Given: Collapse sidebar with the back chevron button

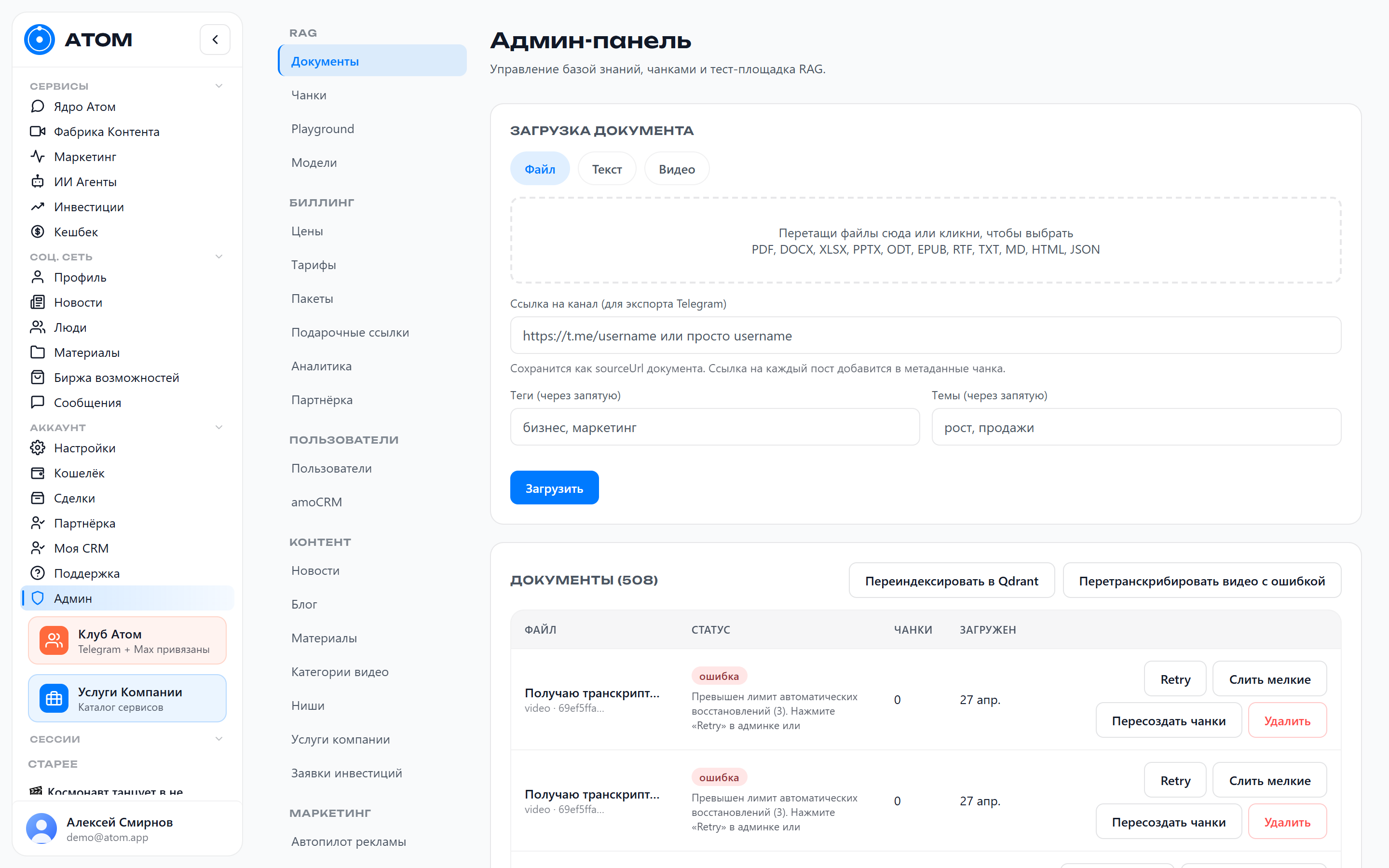Looking at the screenshot, I should (215, 40).
